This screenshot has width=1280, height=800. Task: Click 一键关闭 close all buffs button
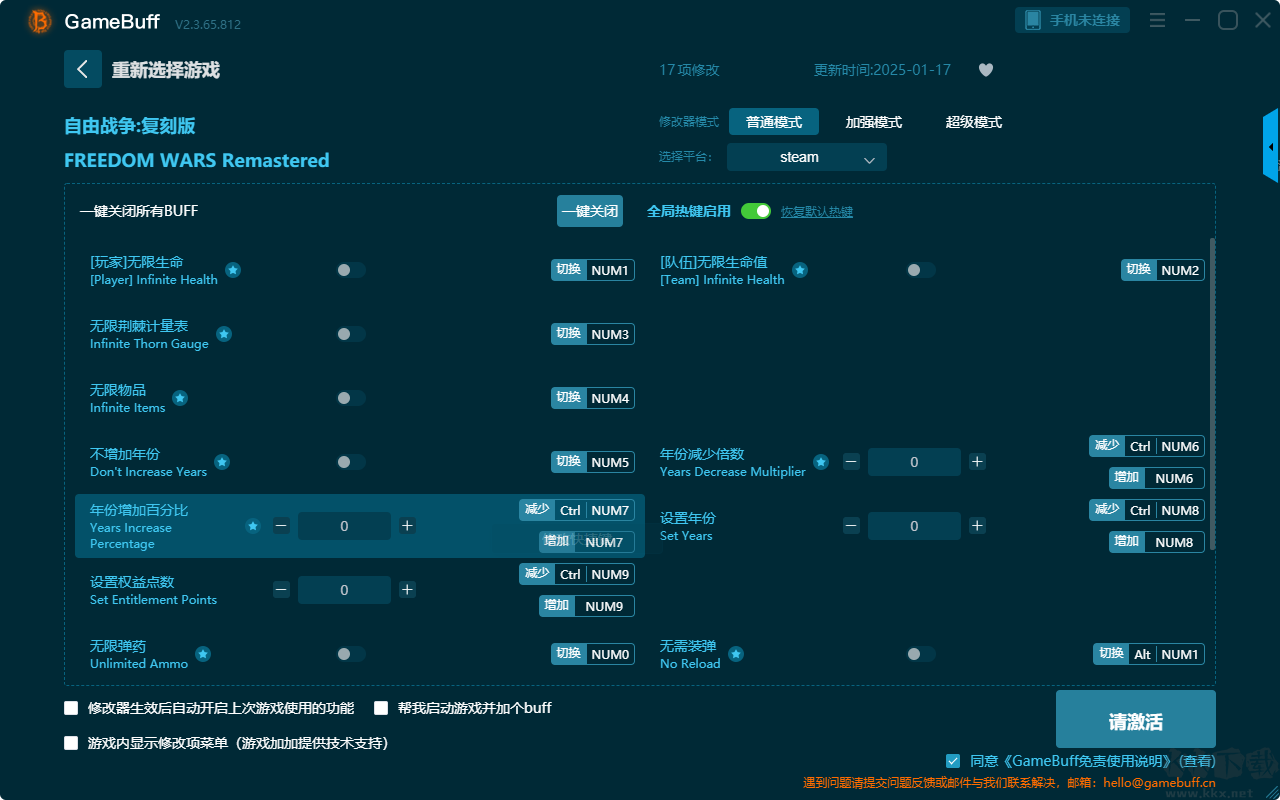click(590, 211)
